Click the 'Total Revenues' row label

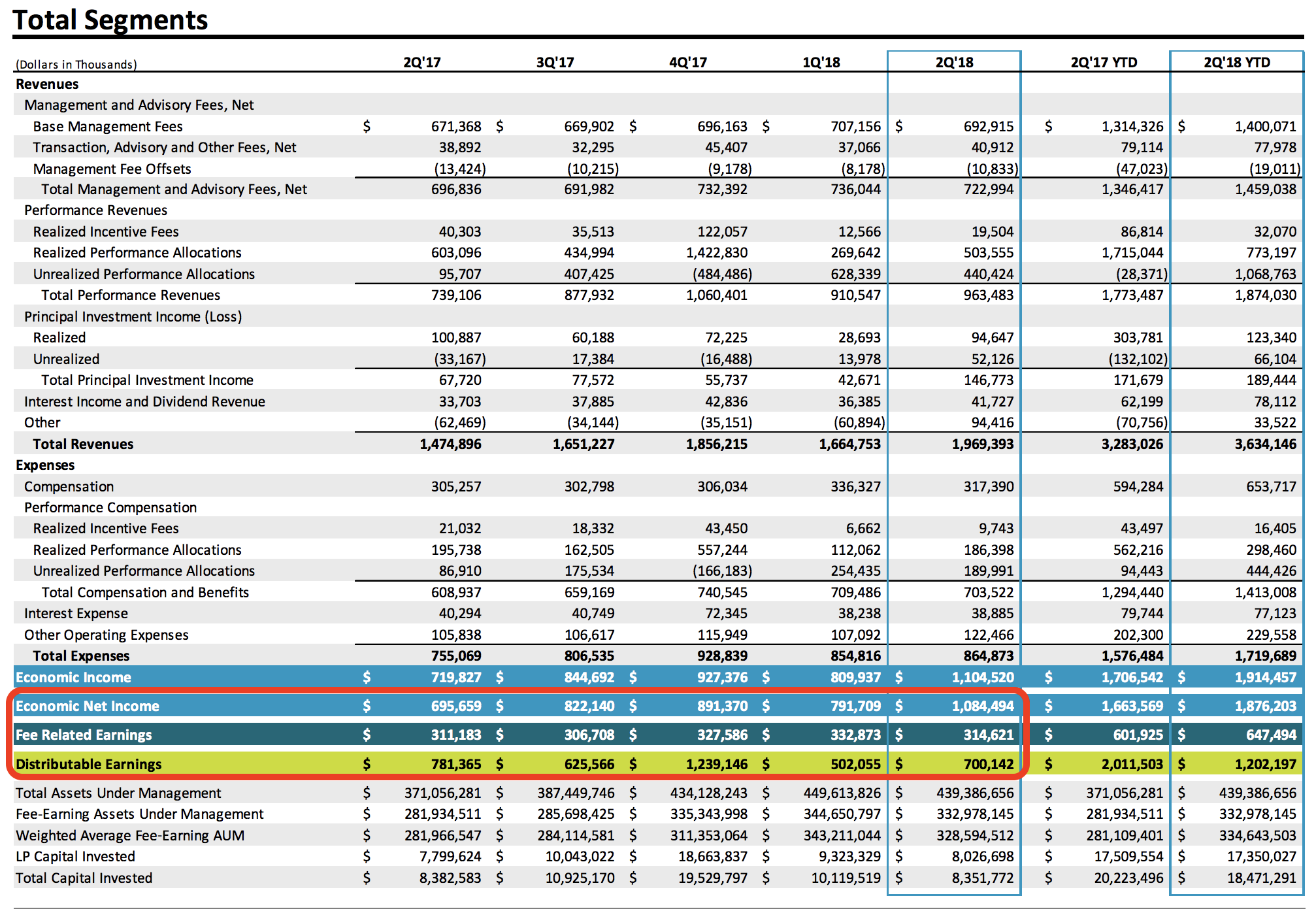click(83, 444)
